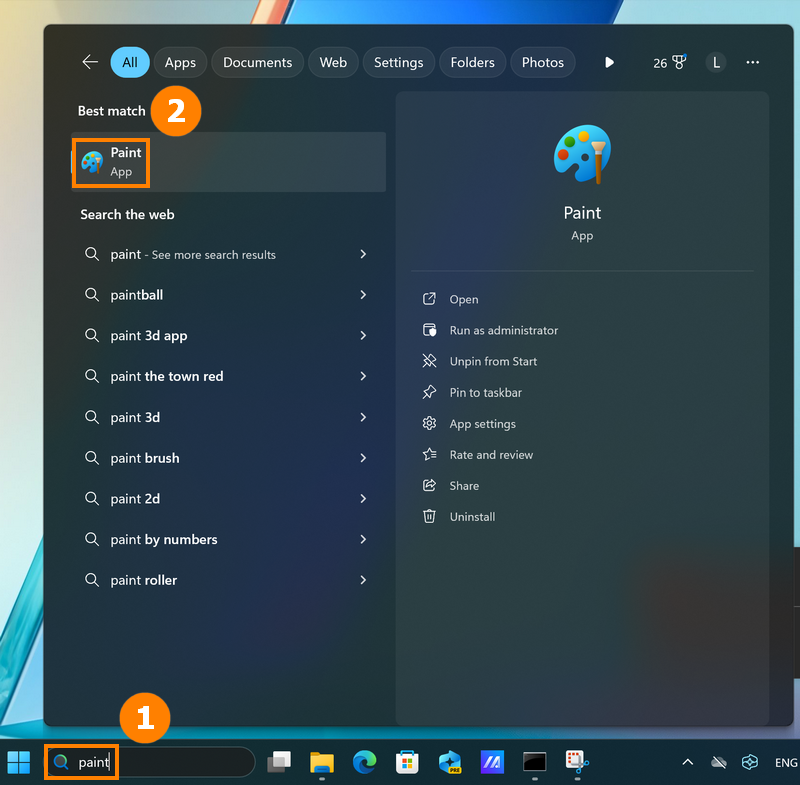This screenshot has height=785, width=800.
Task: Select 'paint by numbers' suggestion
Action: point(228,539)
